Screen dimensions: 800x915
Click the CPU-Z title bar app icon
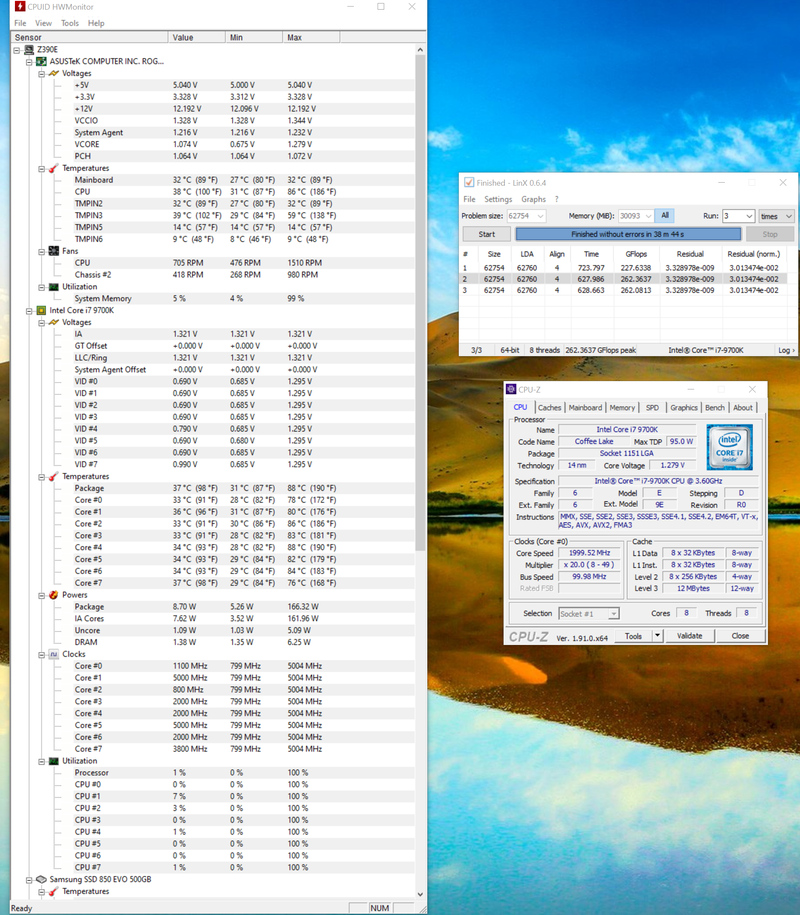click(511, 389)
